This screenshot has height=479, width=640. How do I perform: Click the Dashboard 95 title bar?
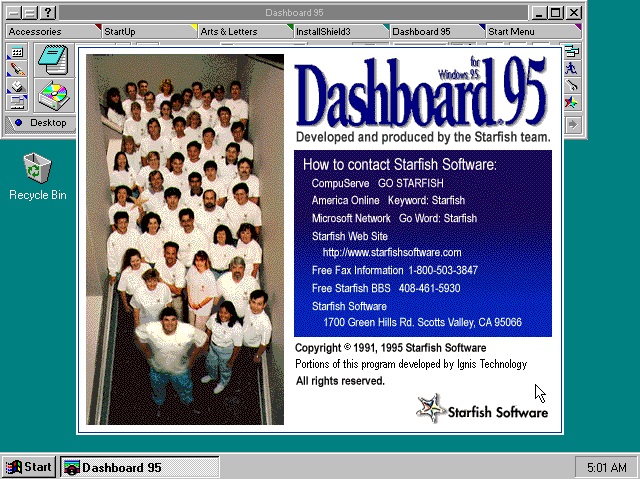click(x=294, y=13)
